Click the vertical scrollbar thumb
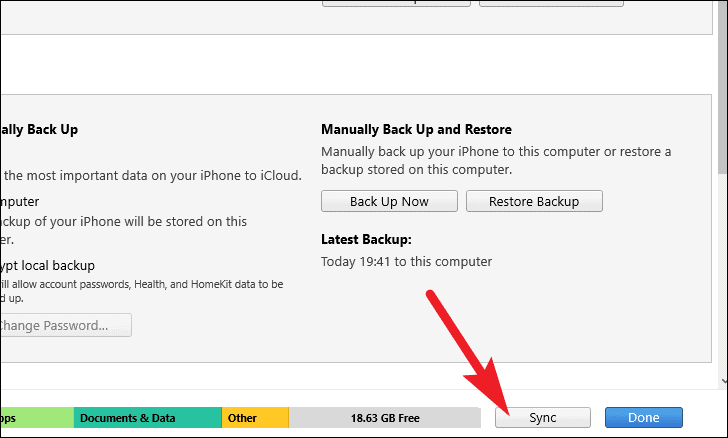This screenshot has width=728, height=438. click(x=722, y=86)
